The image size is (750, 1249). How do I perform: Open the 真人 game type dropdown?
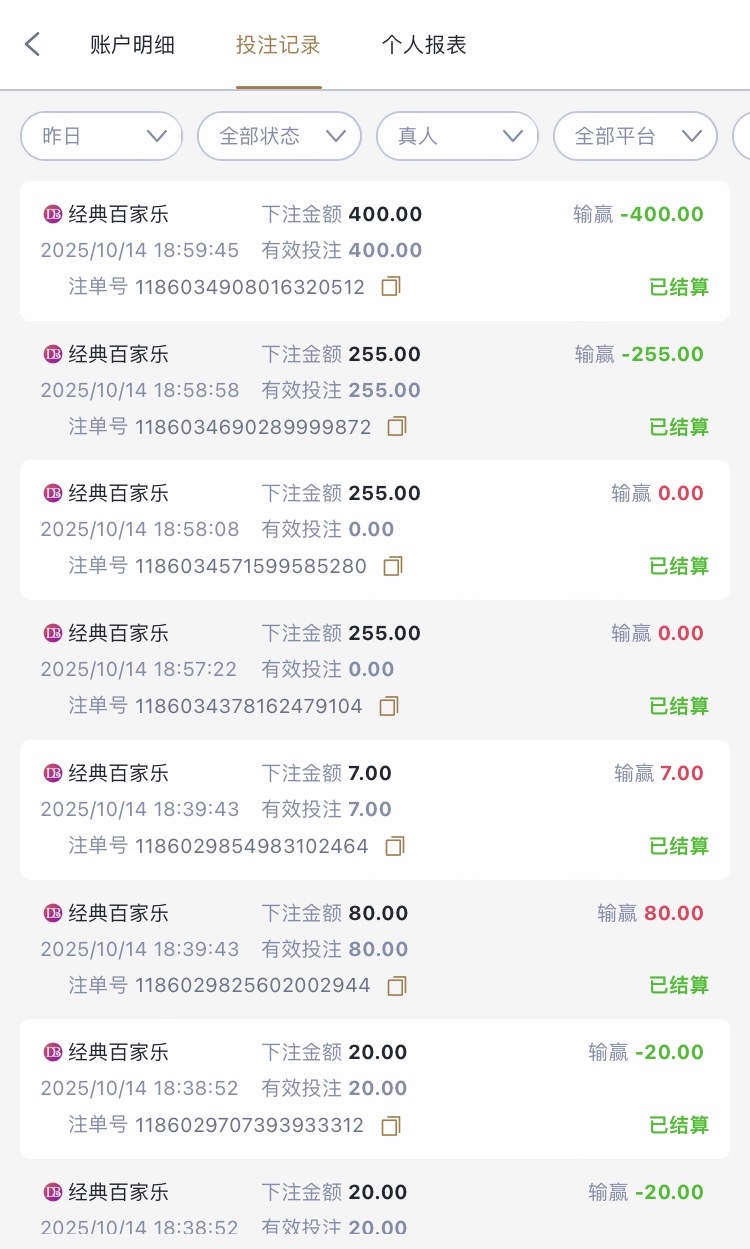[457, 136]
